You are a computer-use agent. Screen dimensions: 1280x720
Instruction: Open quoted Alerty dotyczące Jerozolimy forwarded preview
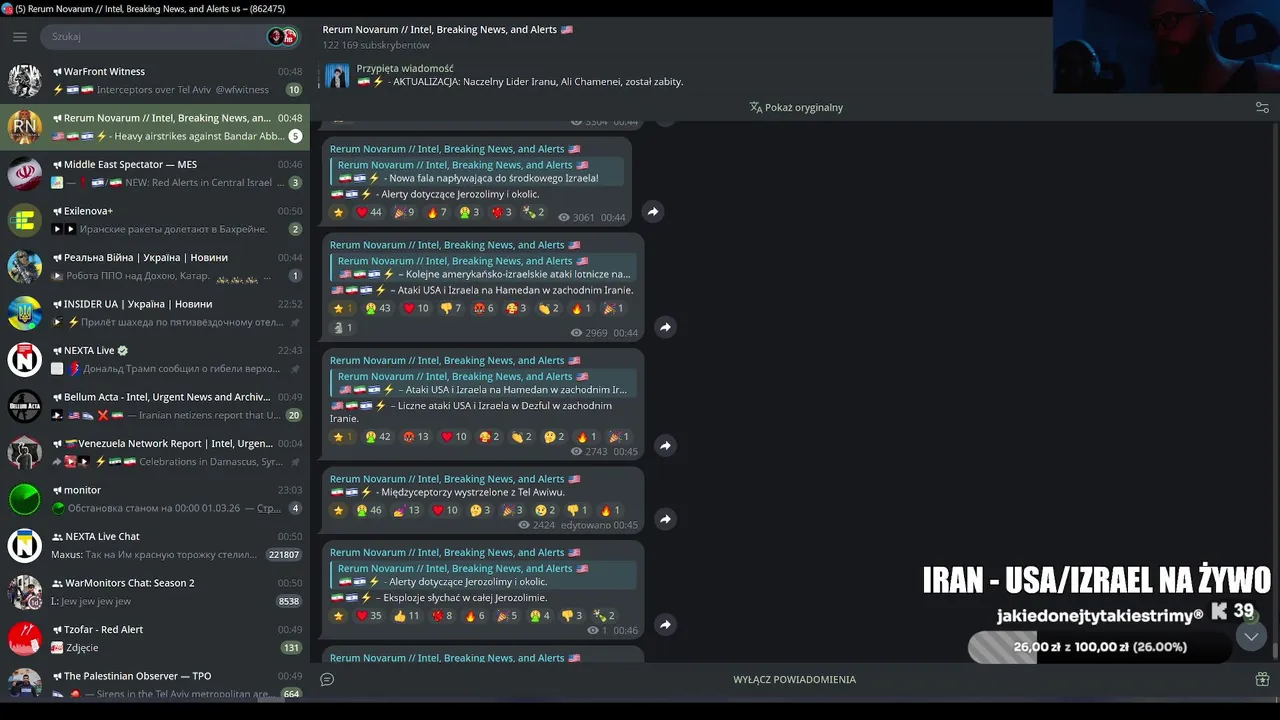[x=484, y=575]
